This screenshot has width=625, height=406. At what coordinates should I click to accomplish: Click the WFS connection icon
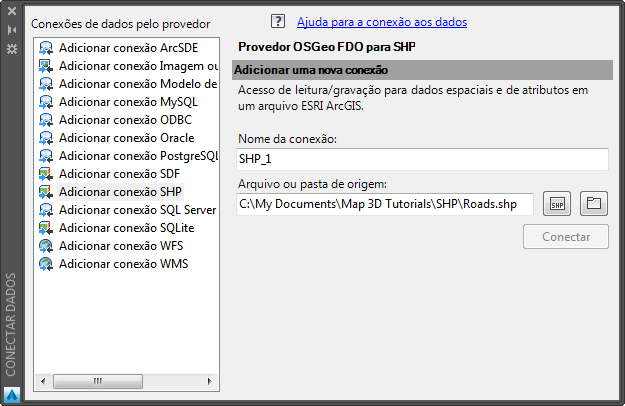[x=46, y=246]
